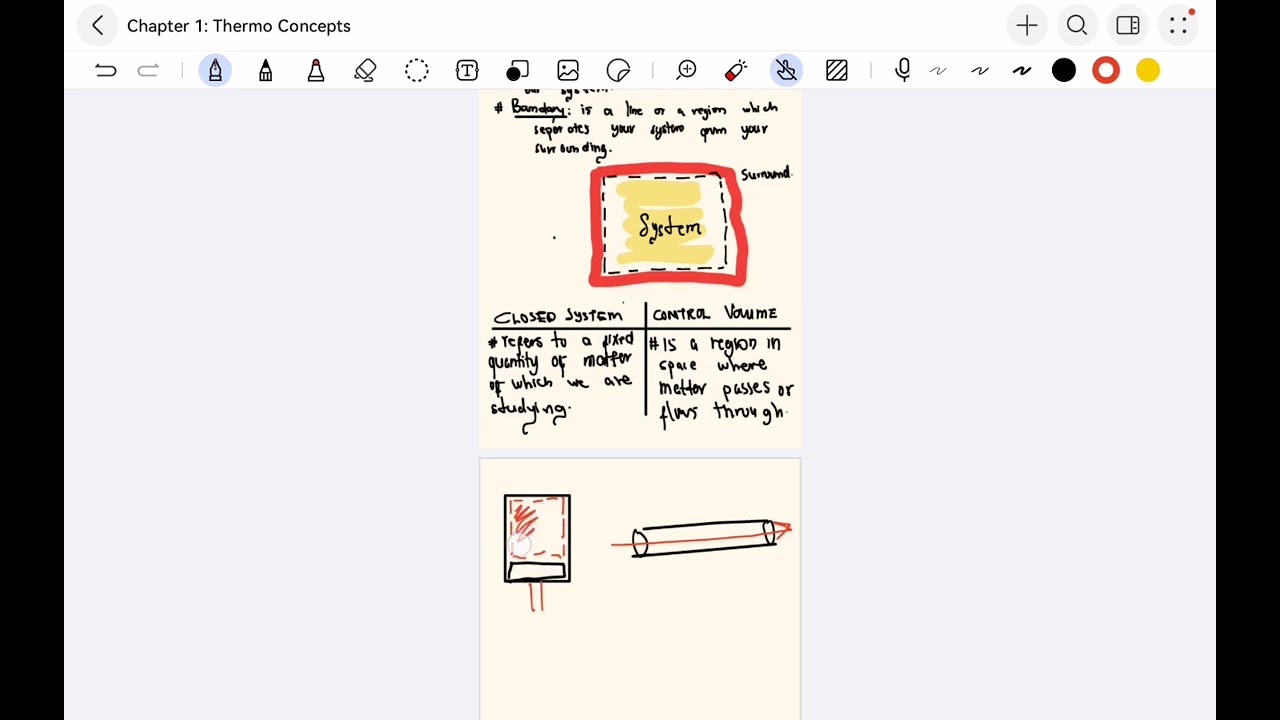This screenshot has width=1280, height=720.
Task: Tap the handwritten Boundary definition text
Action: tap(636, 130)
